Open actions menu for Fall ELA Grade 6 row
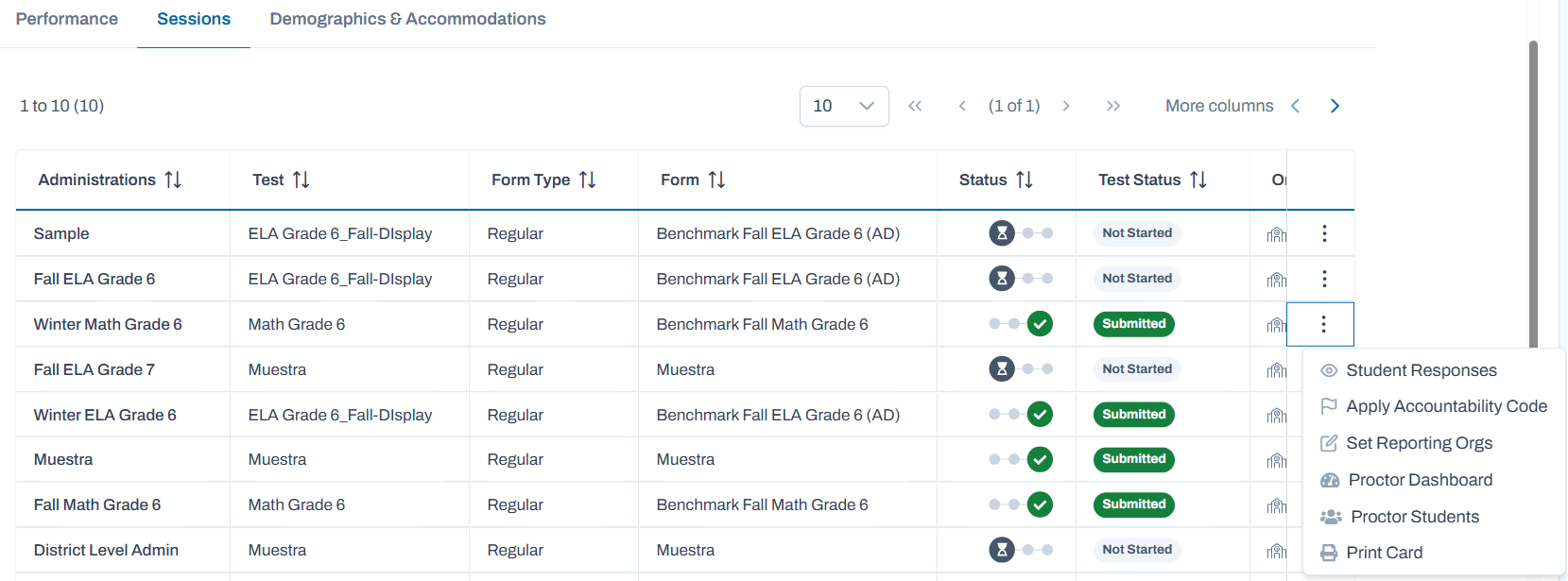The height and width of the screenshot is (581, 1568). pos(1324,279)
